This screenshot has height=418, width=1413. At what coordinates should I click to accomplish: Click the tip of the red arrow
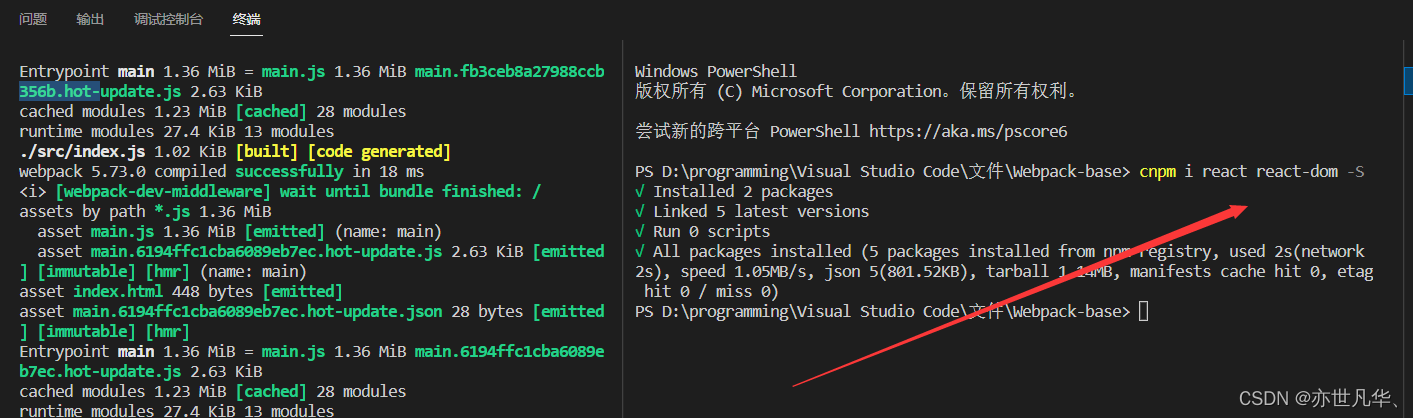tap(1246, 206)
